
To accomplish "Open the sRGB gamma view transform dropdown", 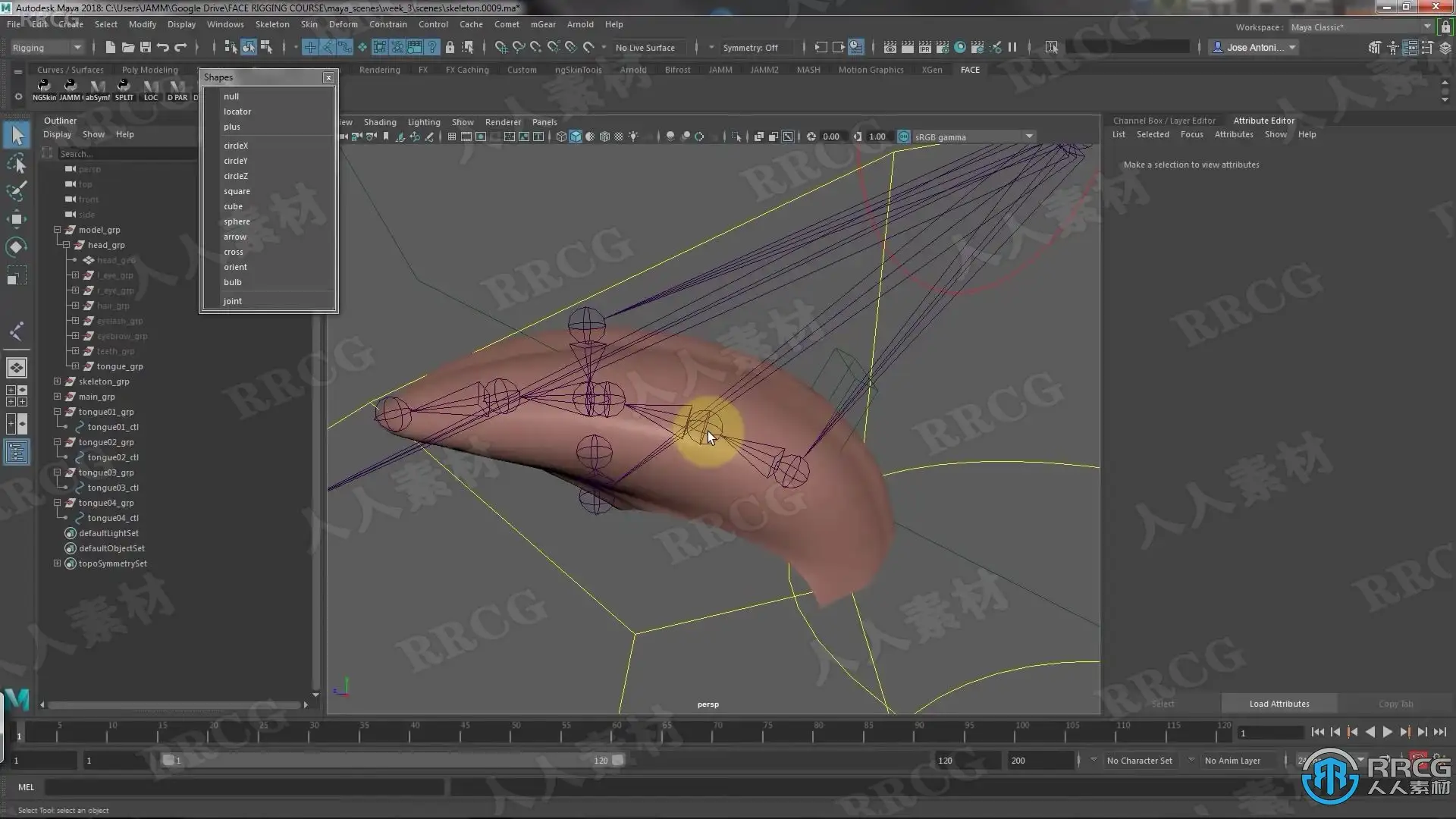I will point(1028,136).
